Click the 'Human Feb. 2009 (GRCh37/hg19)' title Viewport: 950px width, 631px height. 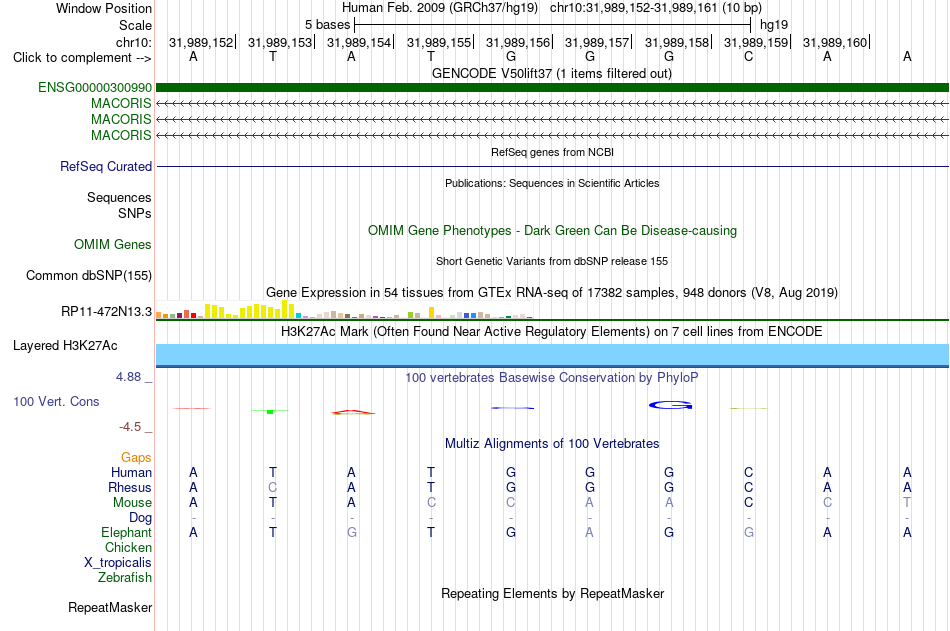pyautogui.click(x=440, y=8)
